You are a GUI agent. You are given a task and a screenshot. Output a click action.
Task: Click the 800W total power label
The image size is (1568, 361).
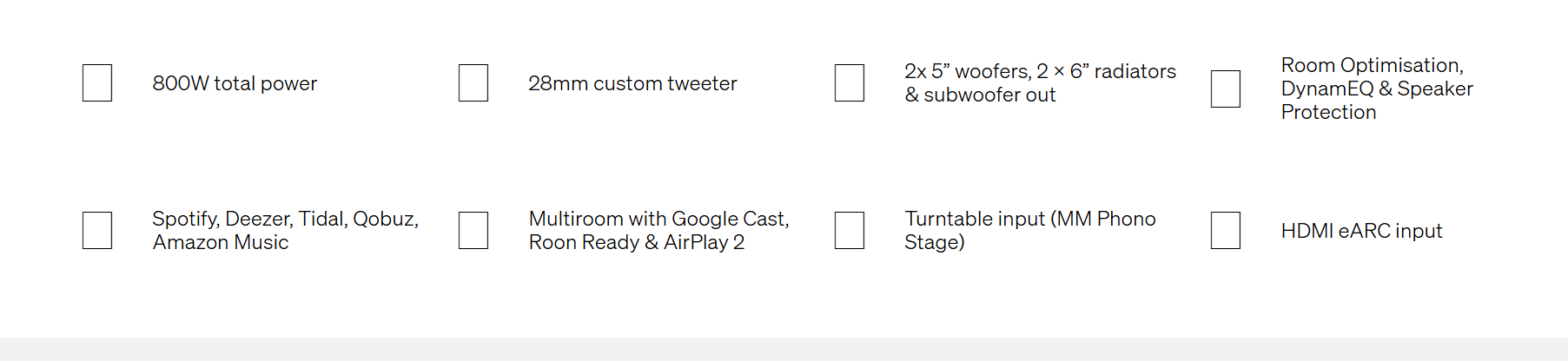235,83
